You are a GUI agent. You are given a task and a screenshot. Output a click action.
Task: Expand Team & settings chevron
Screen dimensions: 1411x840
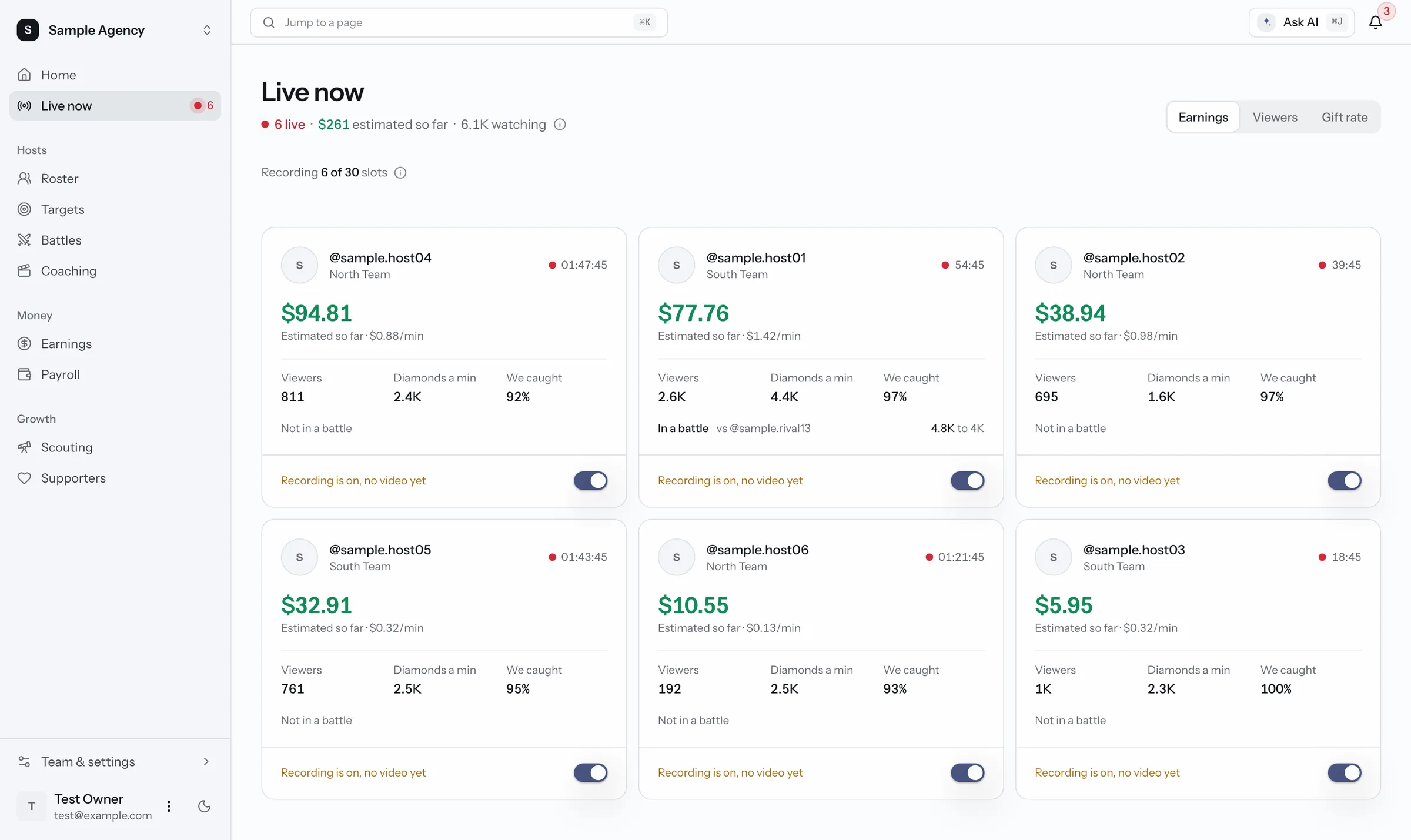tap(206, 761)
